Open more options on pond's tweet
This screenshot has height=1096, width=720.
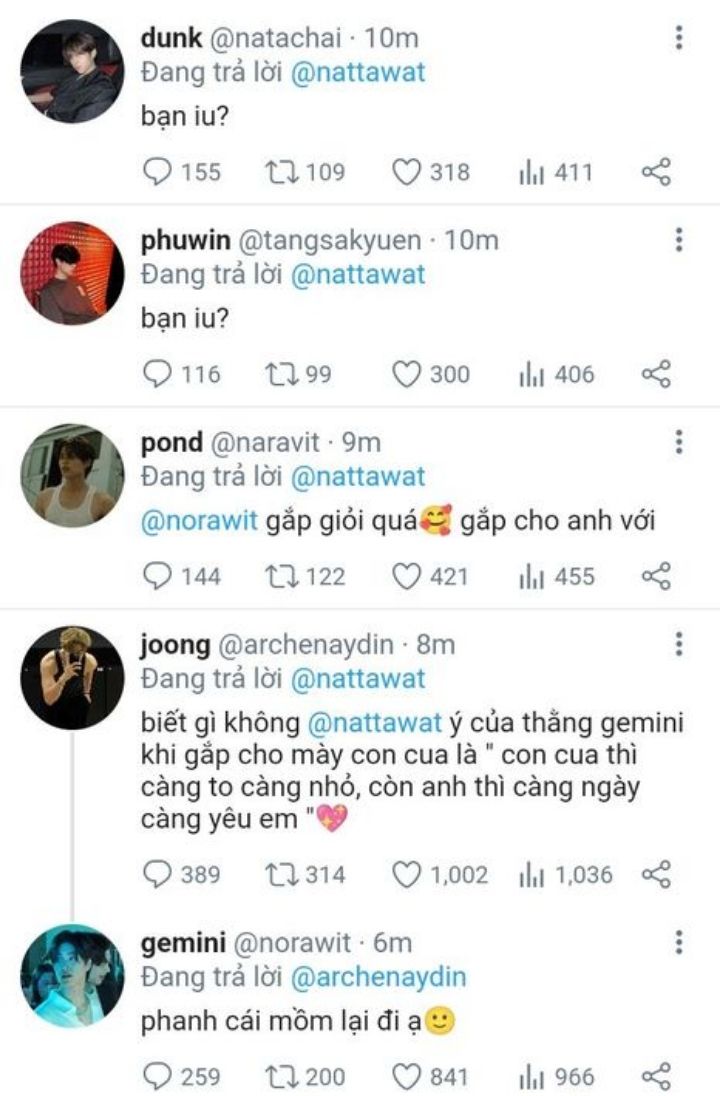coord(679,442)
